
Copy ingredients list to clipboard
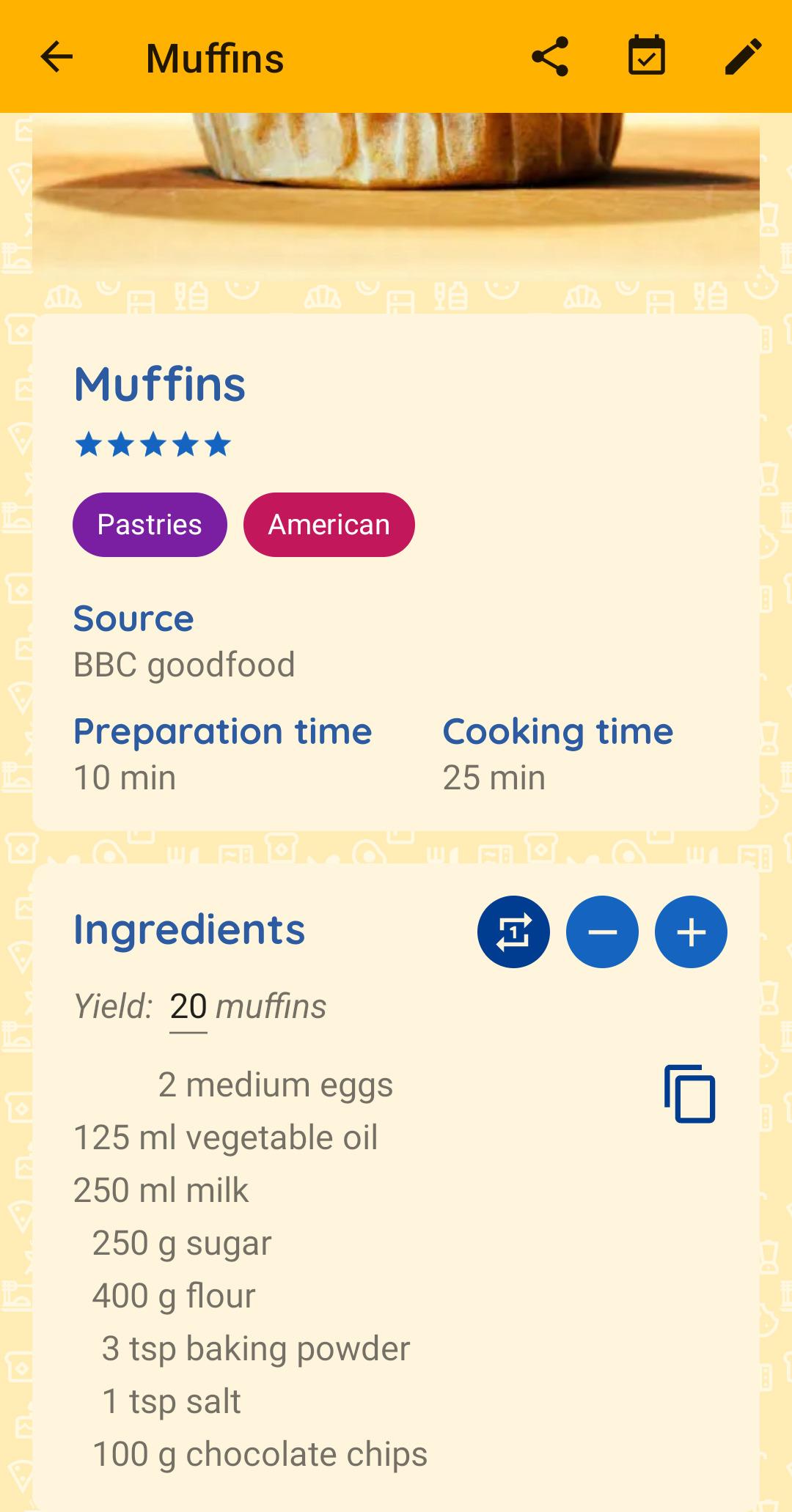pos(689,1094)
